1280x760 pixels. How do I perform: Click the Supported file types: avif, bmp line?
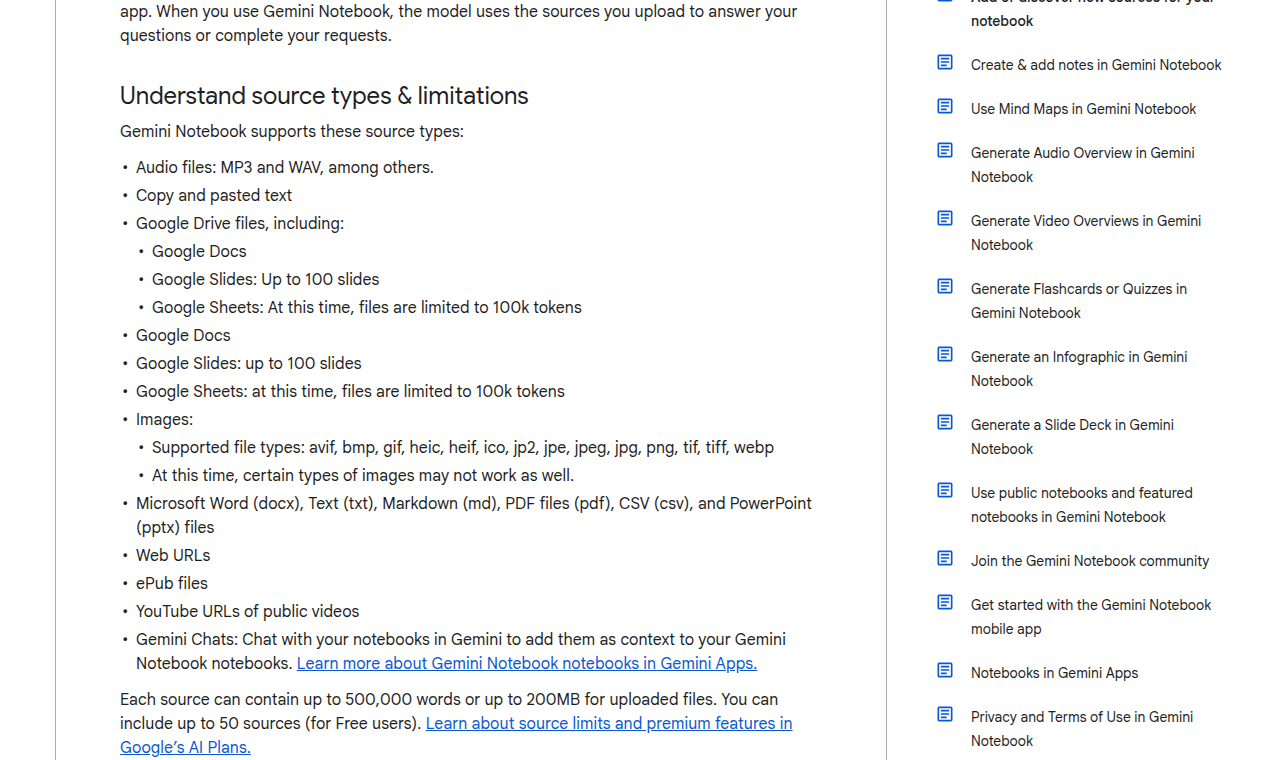[463, 447]
